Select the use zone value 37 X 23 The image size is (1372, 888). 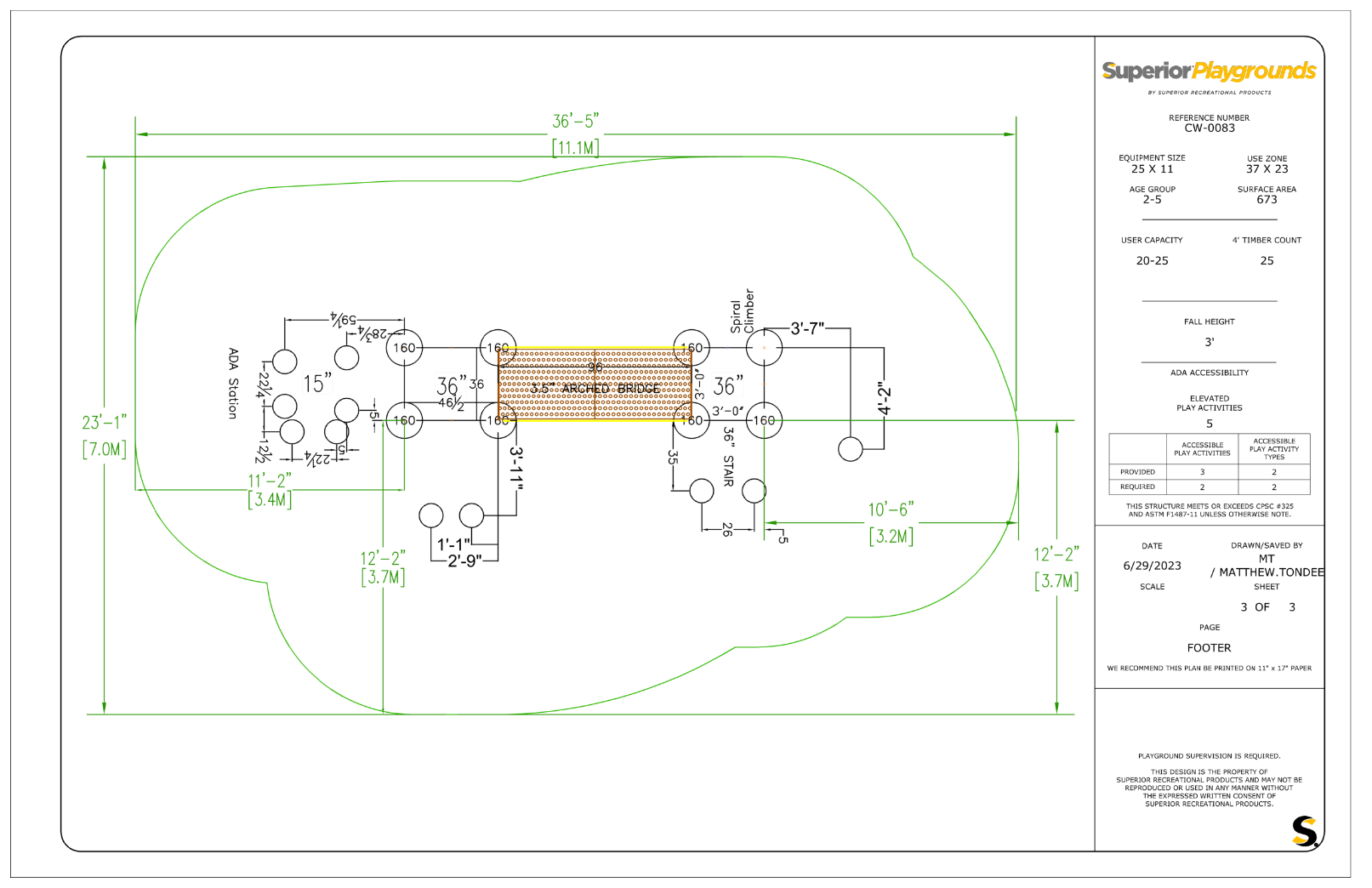1267,169
